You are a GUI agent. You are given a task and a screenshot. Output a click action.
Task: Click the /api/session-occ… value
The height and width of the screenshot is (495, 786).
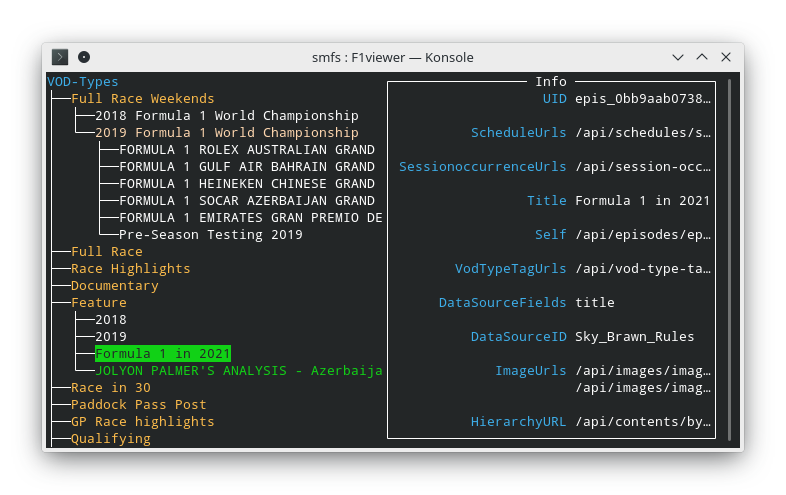pos(643,167)
